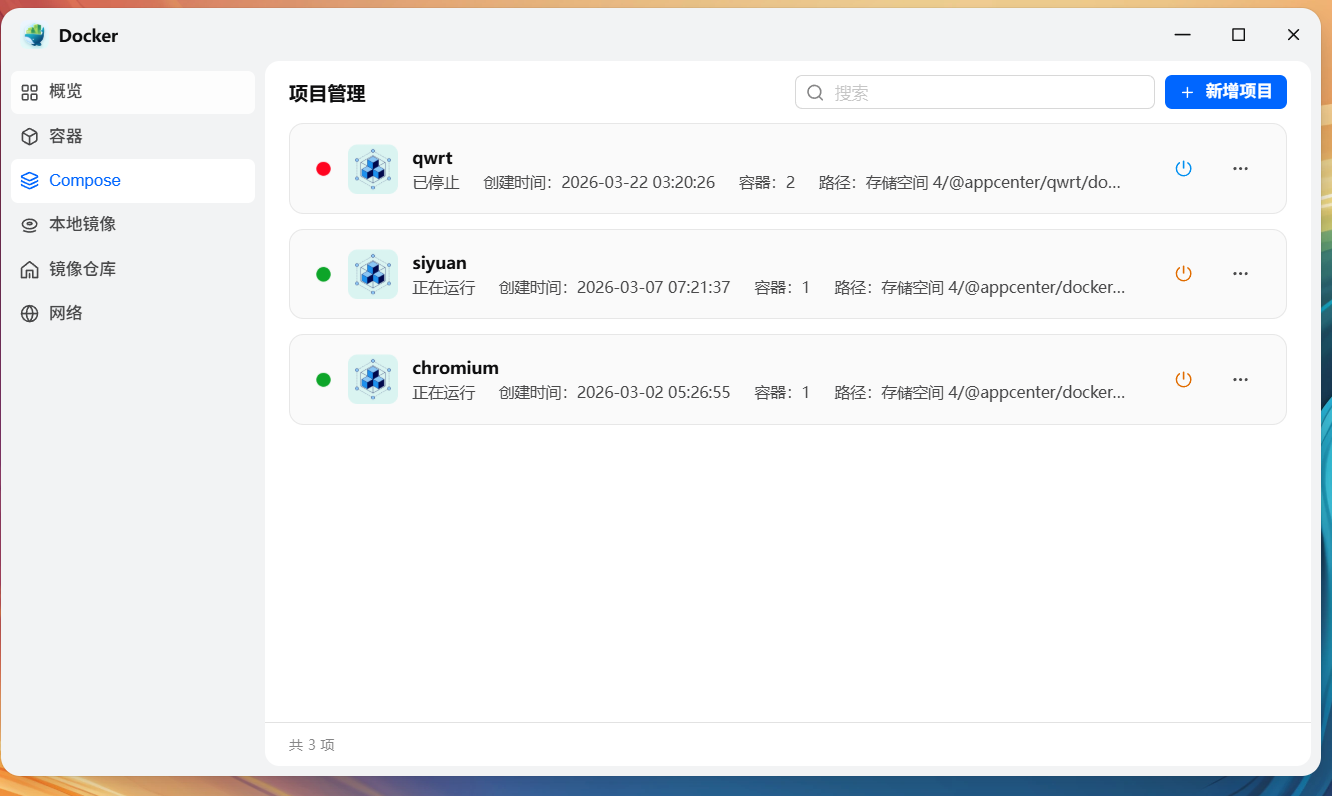Click the green status dot for chromium

click(x=323, y=379)
